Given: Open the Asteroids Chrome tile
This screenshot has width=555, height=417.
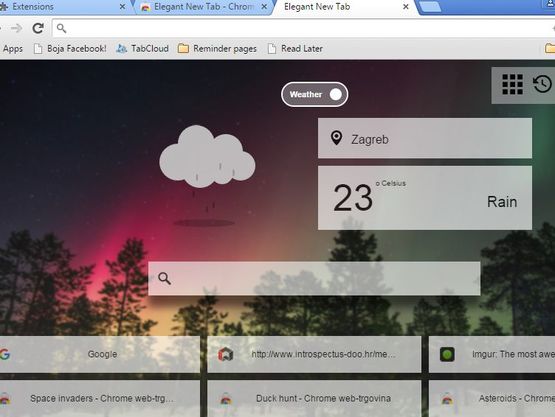Looking at the screenshot, I should (492, 399).
